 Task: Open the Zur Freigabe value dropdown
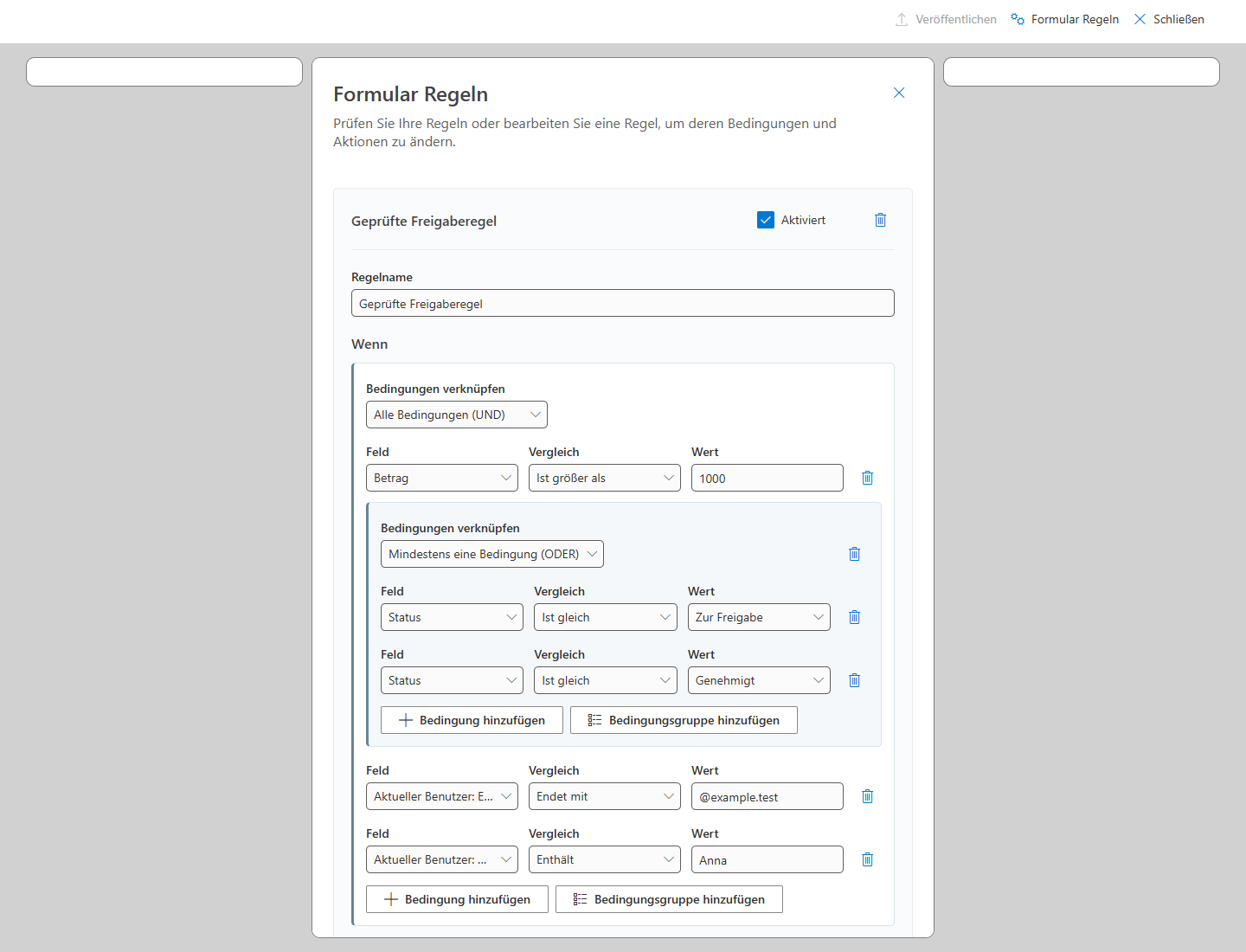(759, 617)
